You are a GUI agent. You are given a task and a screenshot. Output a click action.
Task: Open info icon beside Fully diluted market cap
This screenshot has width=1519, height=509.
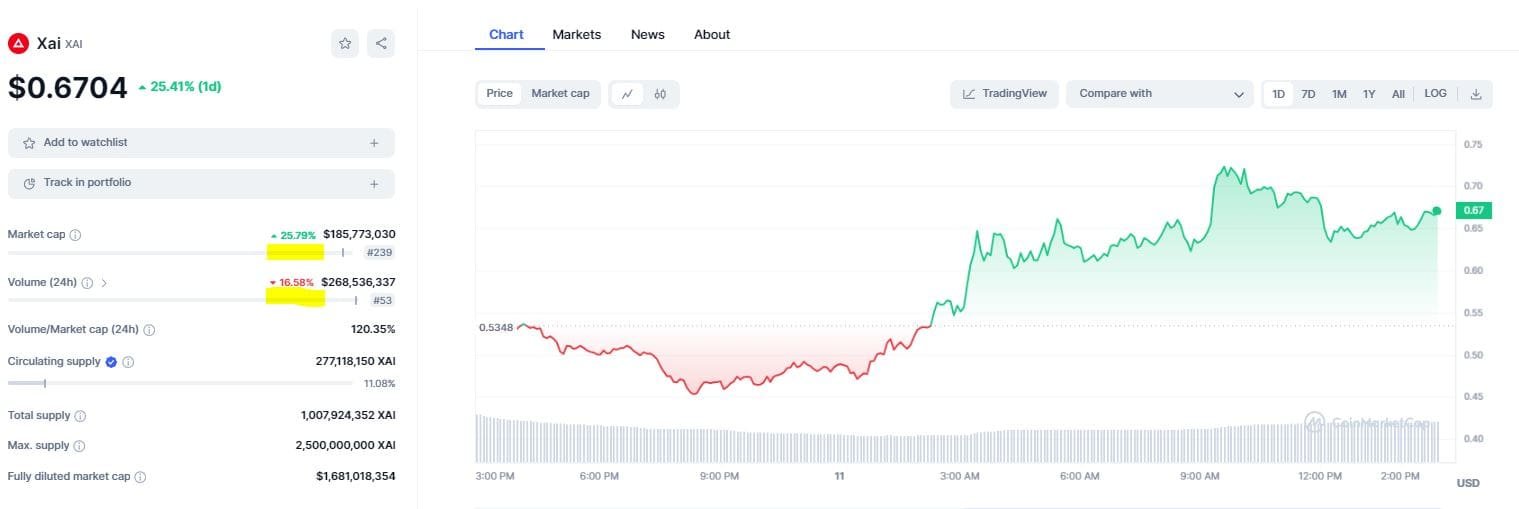pyautogui.click(x=140, y=477)
